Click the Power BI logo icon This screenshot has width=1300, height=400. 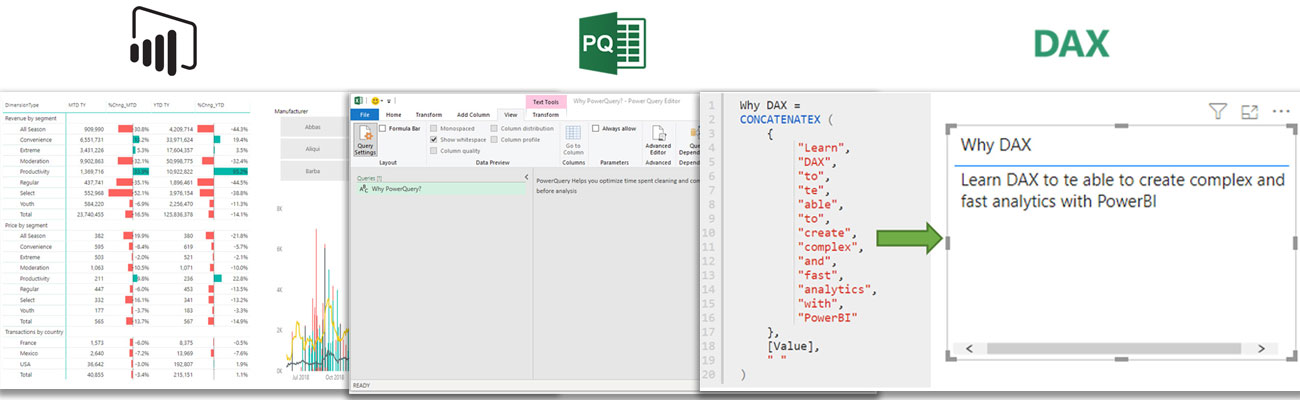[163, 40]
